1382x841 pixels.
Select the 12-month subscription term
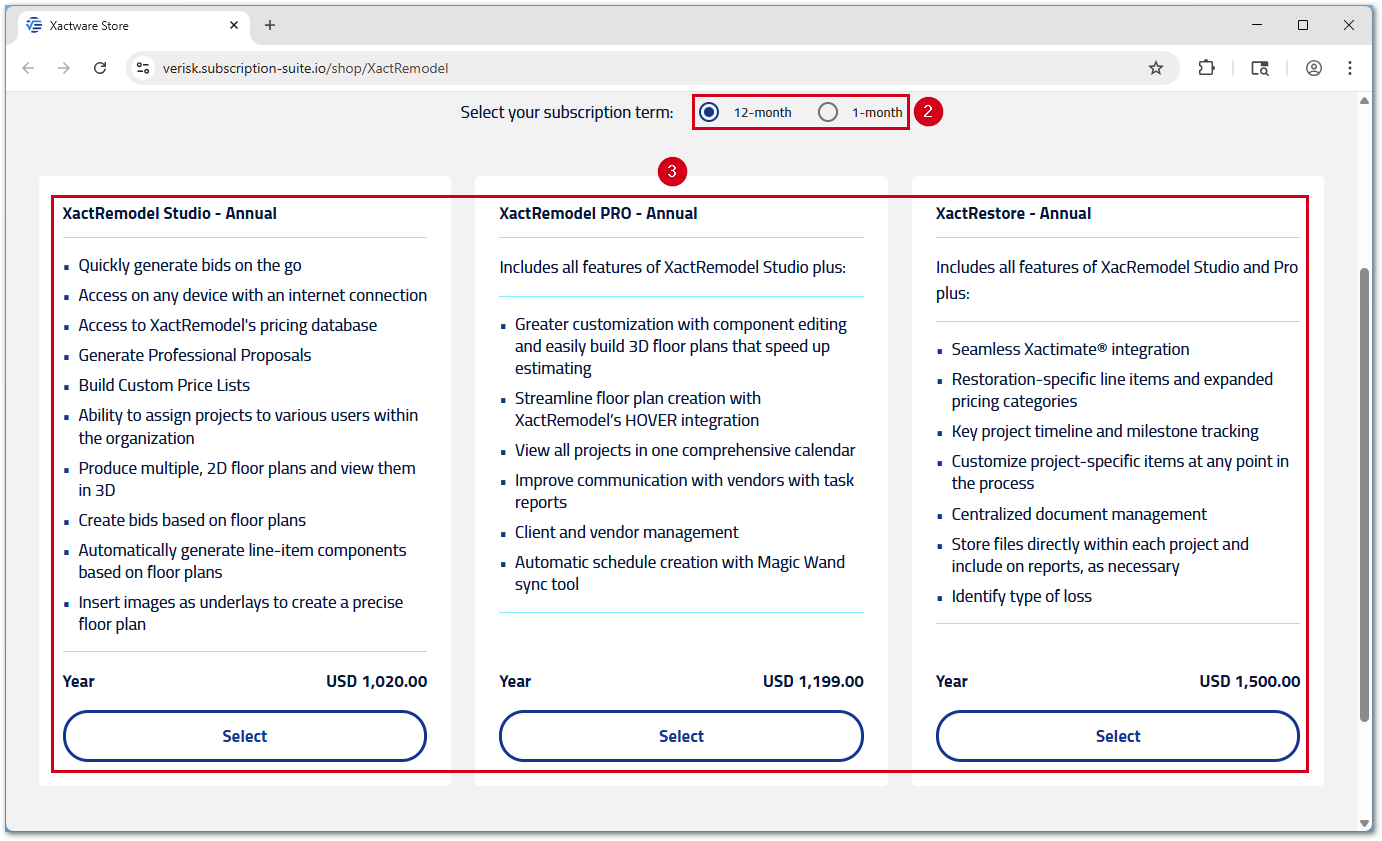pos(709,112)
